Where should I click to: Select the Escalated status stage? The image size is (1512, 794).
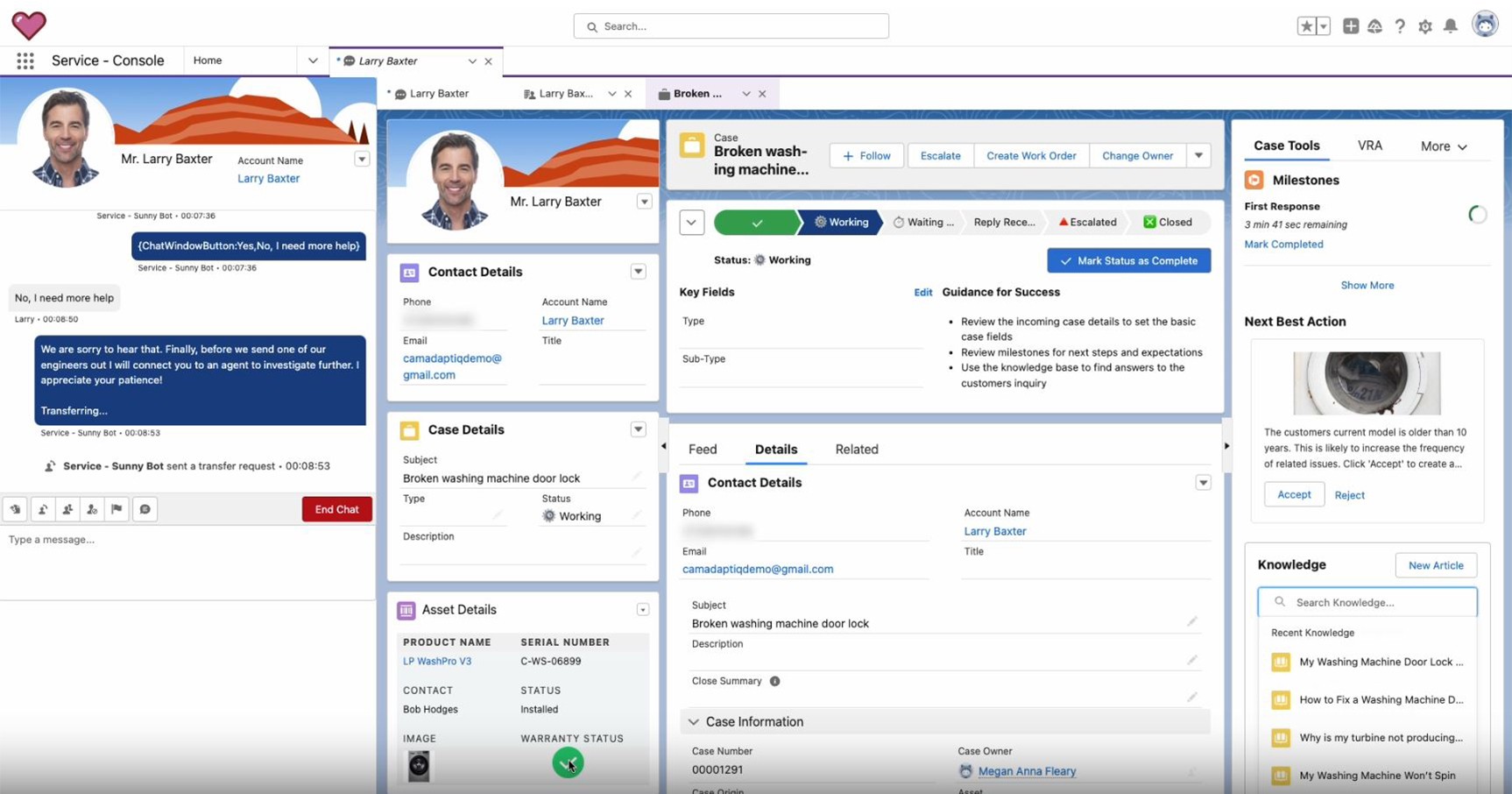1087,223
